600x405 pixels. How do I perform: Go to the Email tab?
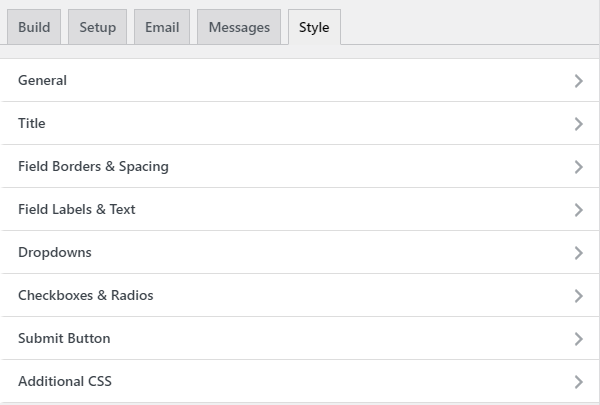click(x=161, y=27)
